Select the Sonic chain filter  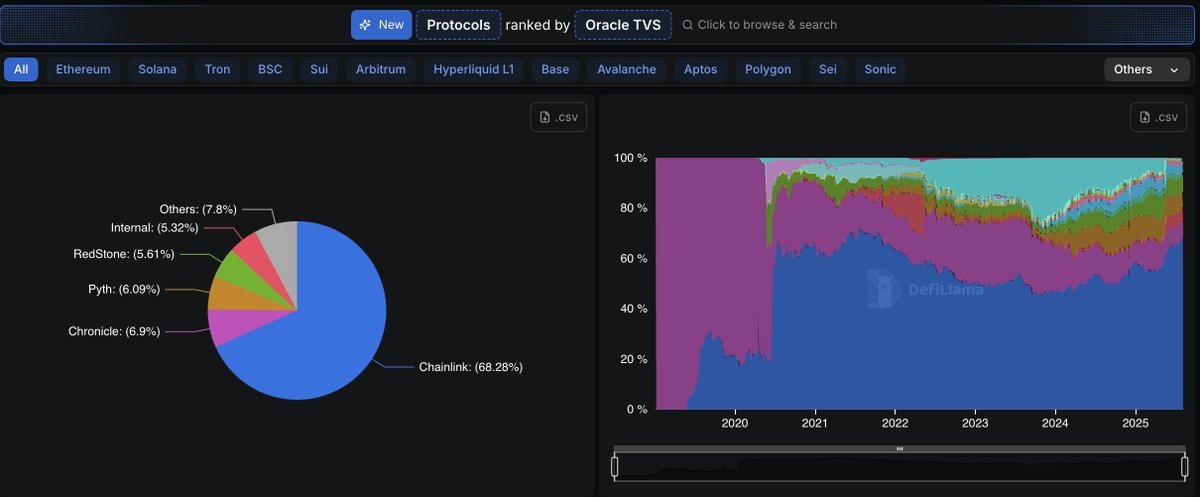pyautogui.click(x=880, y=69)
